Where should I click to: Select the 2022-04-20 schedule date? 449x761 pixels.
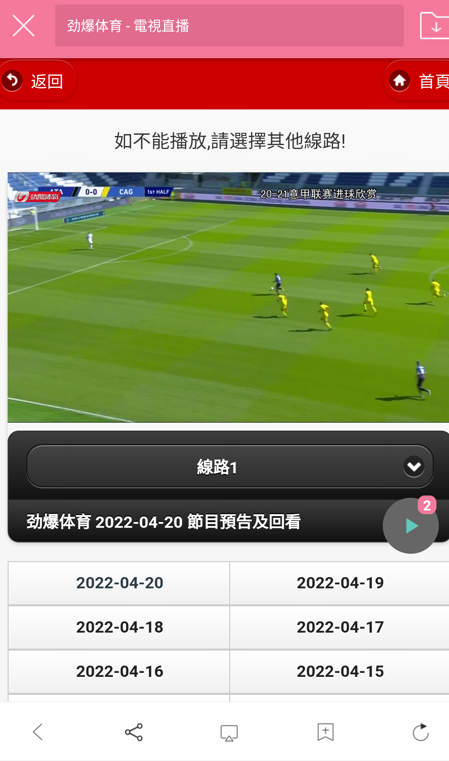coord(119,583)
